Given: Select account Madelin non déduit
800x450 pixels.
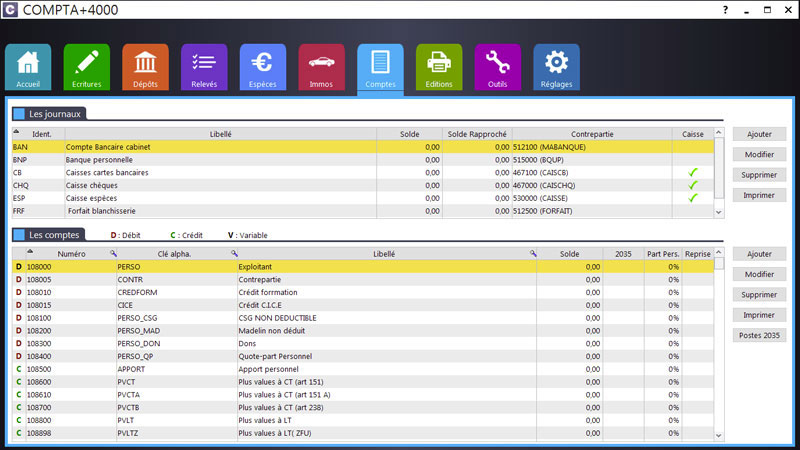Looking at the screenshot, I should [x=363, y=331].
